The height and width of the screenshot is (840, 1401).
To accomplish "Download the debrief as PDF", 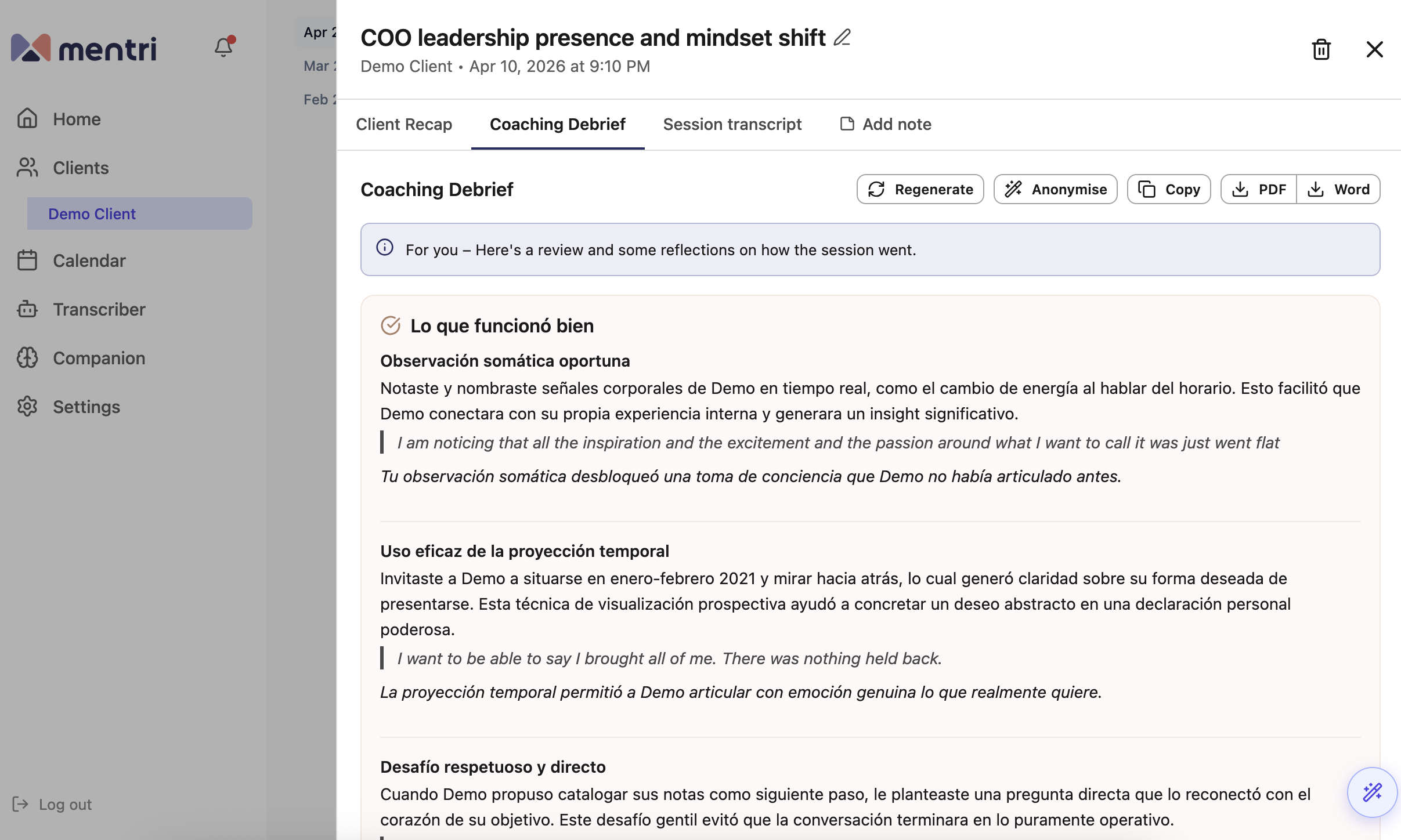I will tap(1259, 189).
